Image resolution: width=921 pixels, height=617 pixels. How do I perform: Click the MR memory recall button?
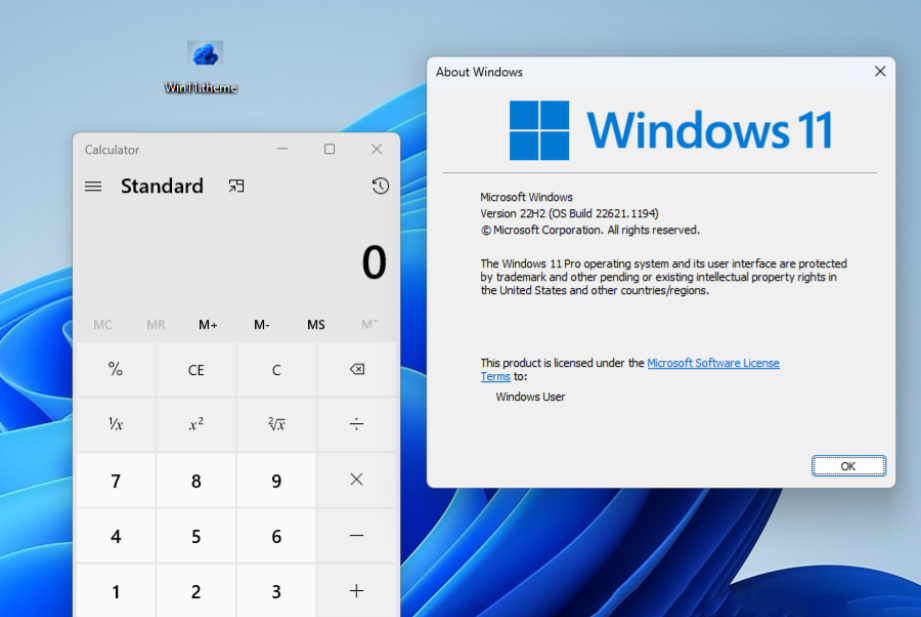coord(156,324)
